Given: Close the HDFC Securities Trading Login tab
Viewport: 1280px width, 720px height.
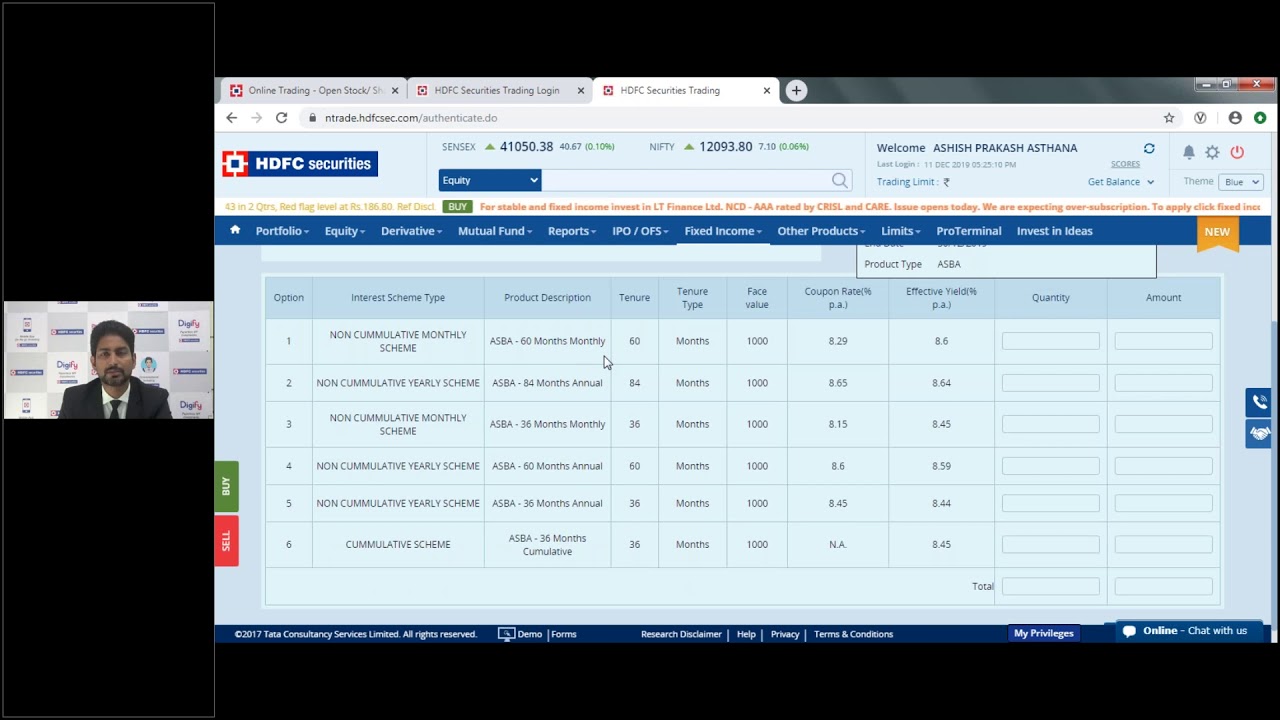Looking at the screenshot, I should (581, 90).
